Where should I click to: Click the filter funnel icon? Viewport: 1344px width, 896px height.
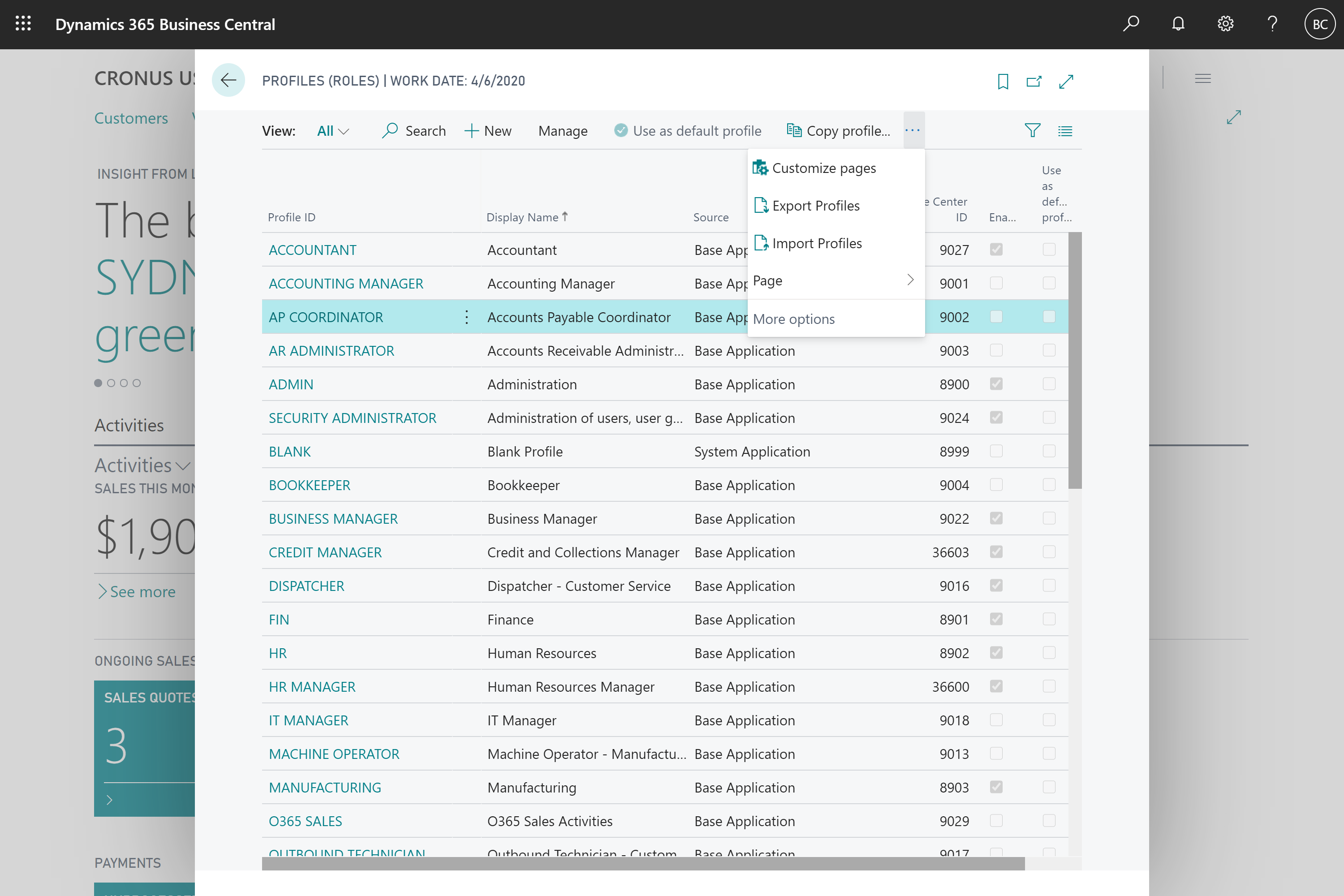pyautogui.click(x=1033, y=130)
